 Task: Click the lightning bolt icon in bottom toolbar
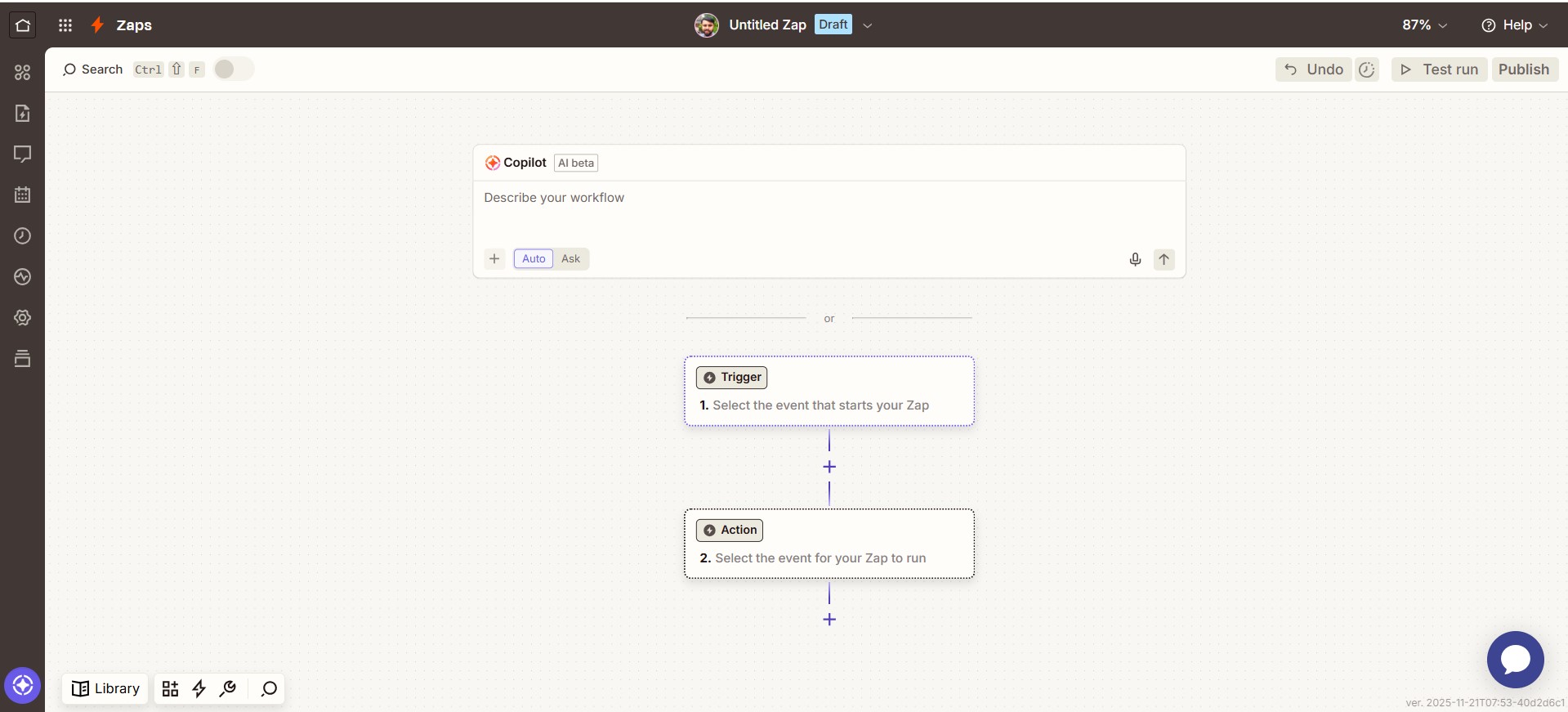click(199, 689)
